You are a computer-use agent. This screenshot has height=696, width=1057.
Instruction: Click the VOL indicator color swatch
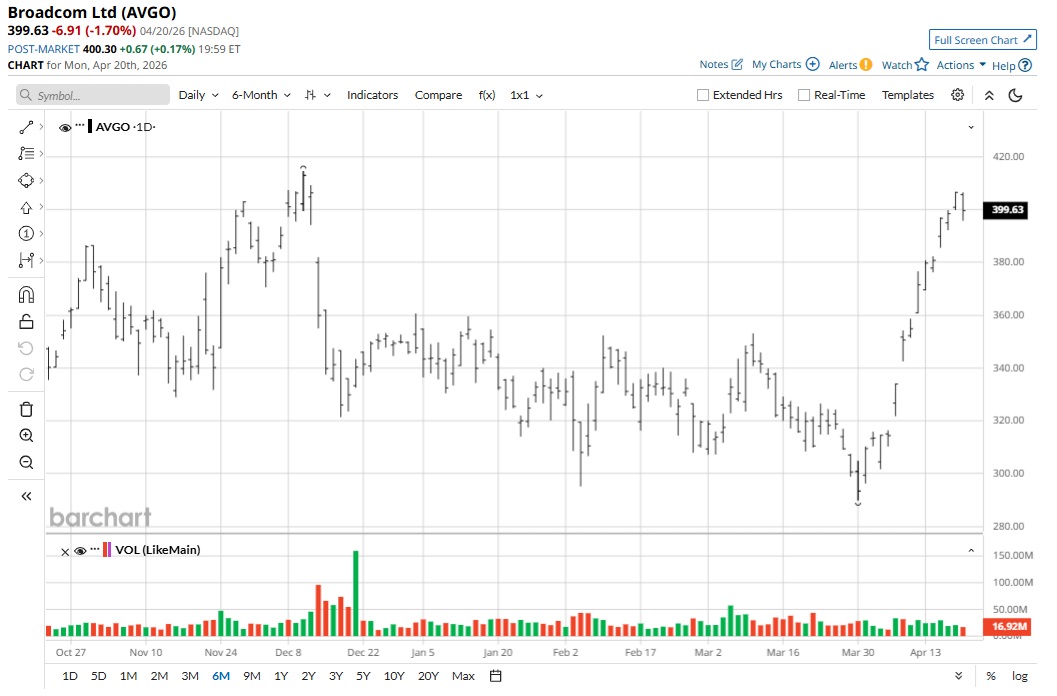tap(107, 550)
